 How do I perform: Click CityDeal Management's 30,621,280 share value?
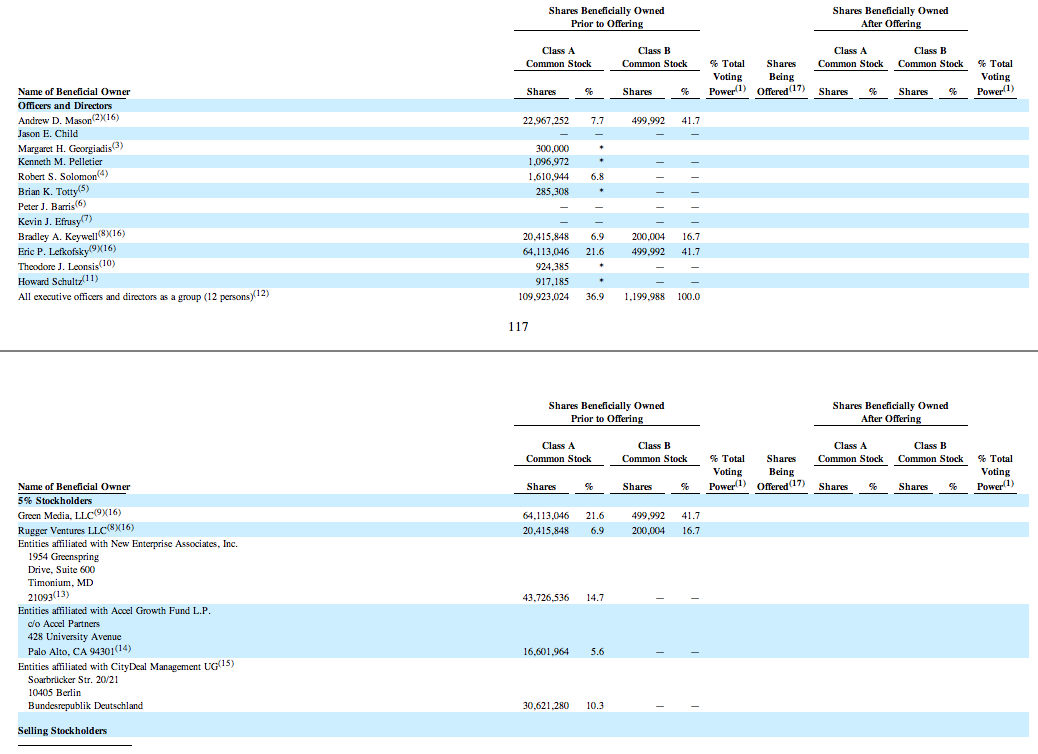point(547,706)
